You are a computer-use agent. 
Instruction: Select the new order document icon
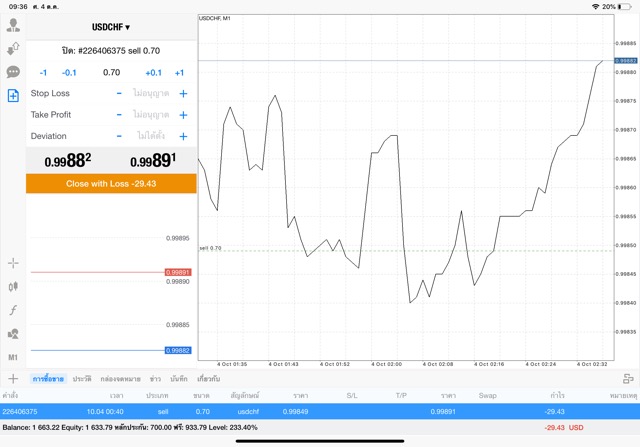pyautogui.click(x=13, y=96)
